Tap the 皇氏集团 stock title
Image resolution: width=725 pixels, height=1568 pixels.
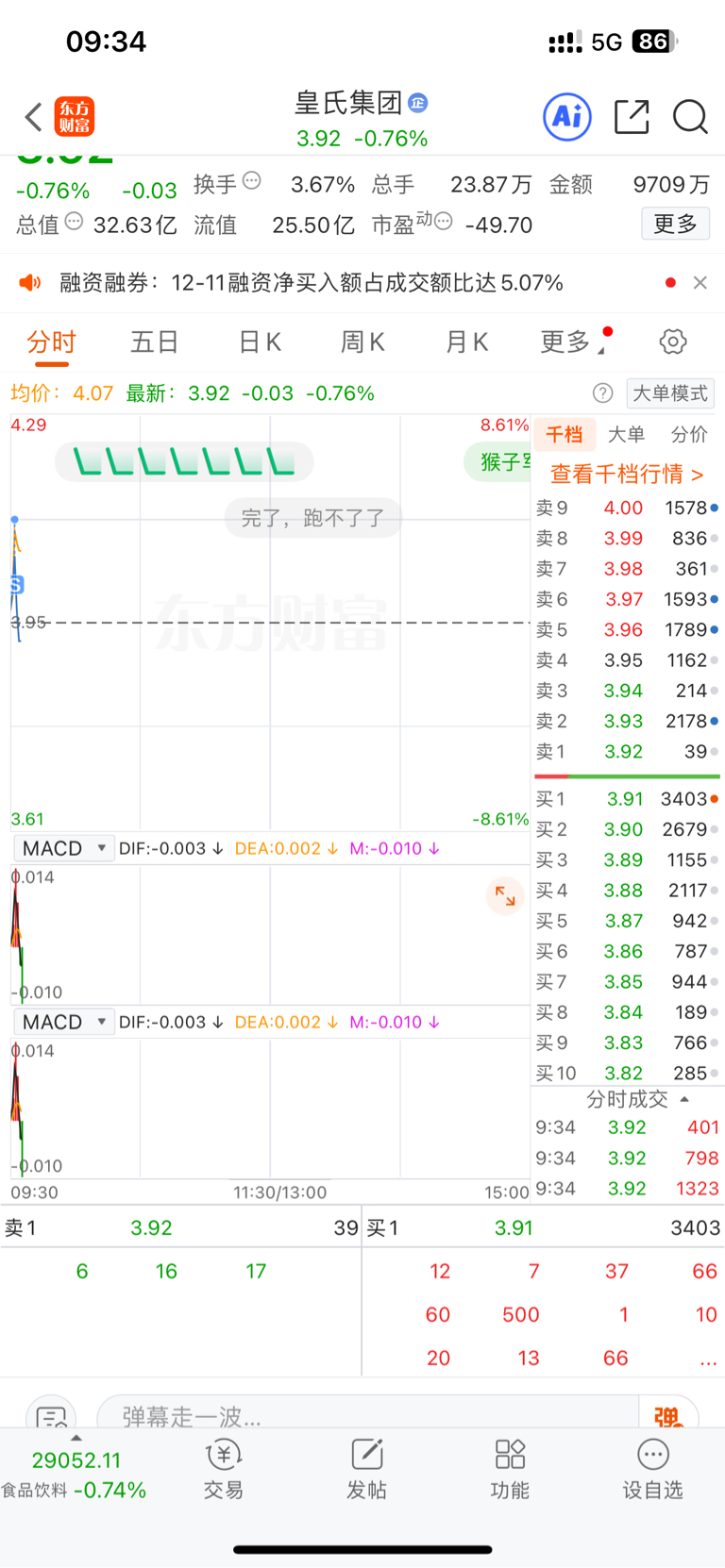(348, 102)
